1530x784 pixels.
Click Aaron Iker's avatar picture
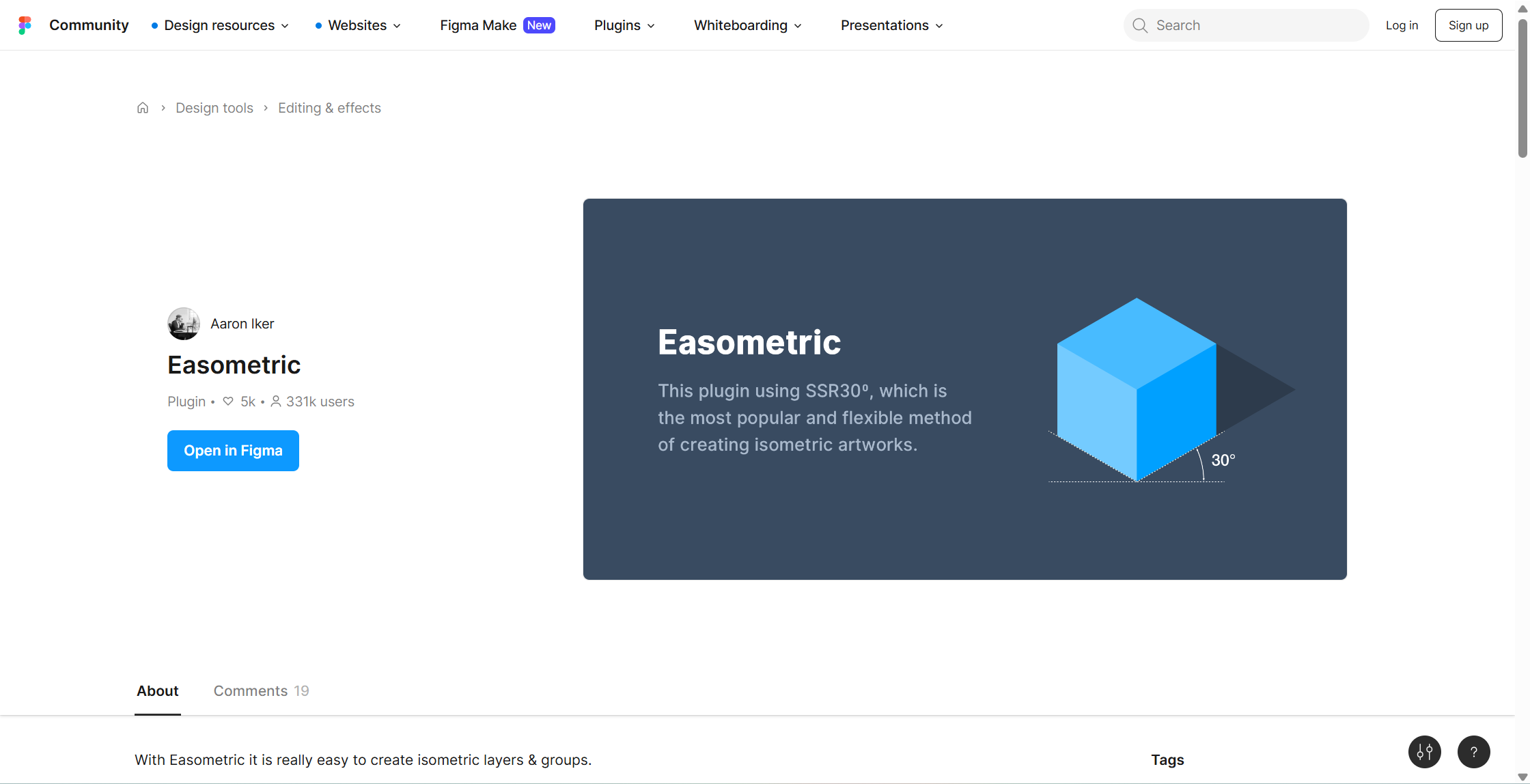coord(184,324)
